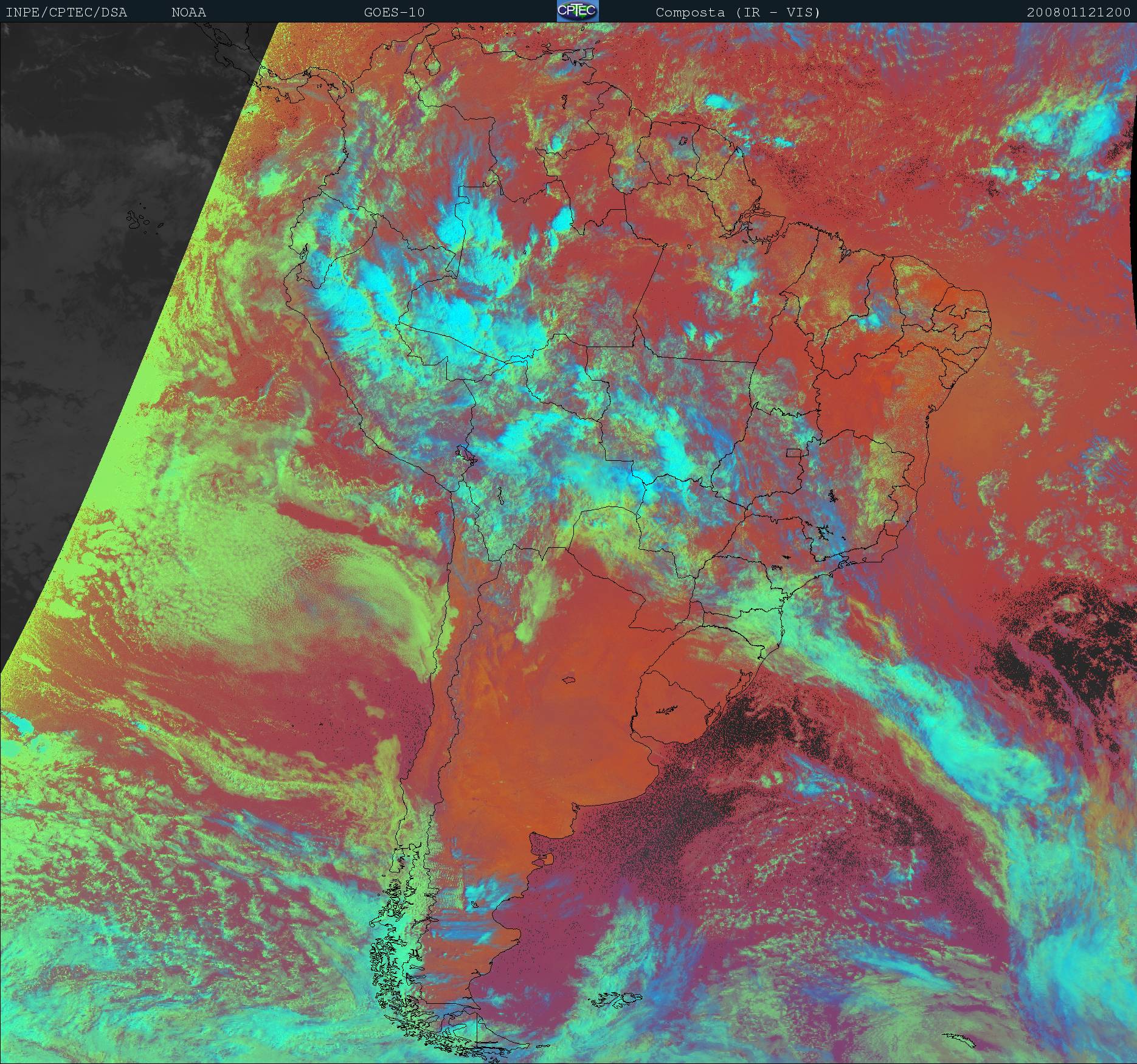
Task: Click the small rectangular Distrito Federal outline in Brazil
Action: tap(793, 452)
